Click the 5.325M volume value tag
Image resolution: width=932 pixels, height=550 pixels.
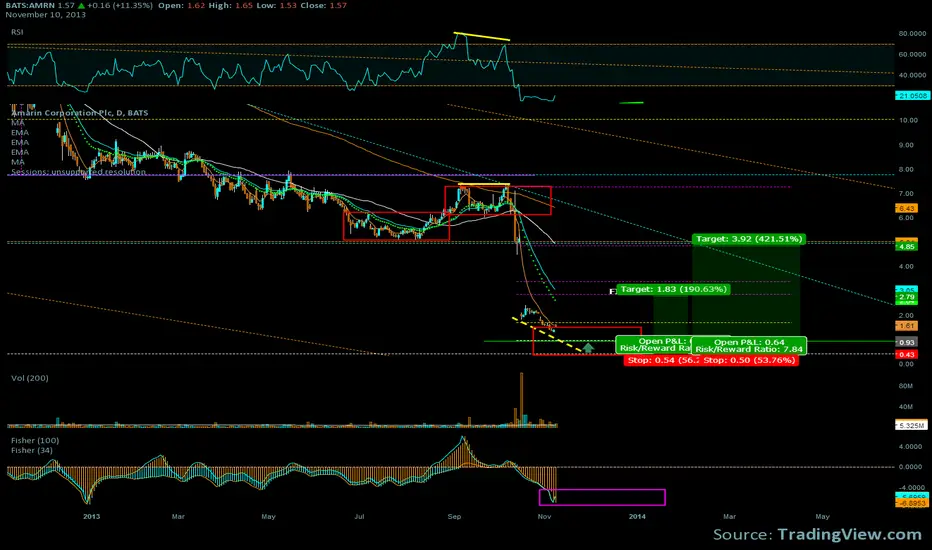point(911,426)
